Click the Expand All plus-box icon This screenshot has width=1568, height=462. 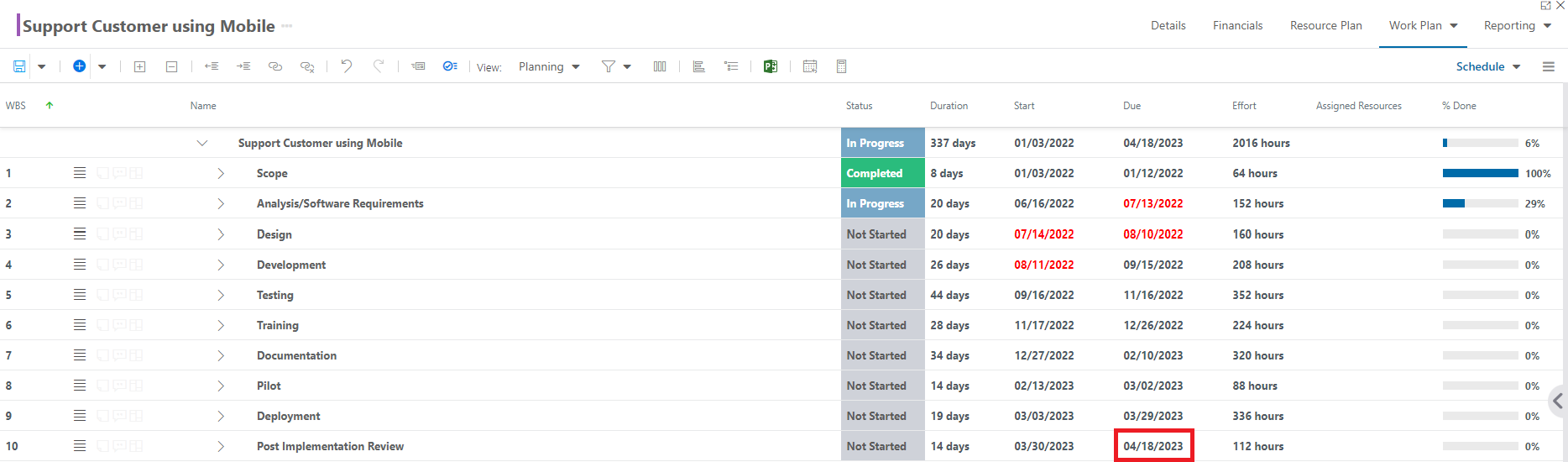pyautogui.click(x=140, y=66)
